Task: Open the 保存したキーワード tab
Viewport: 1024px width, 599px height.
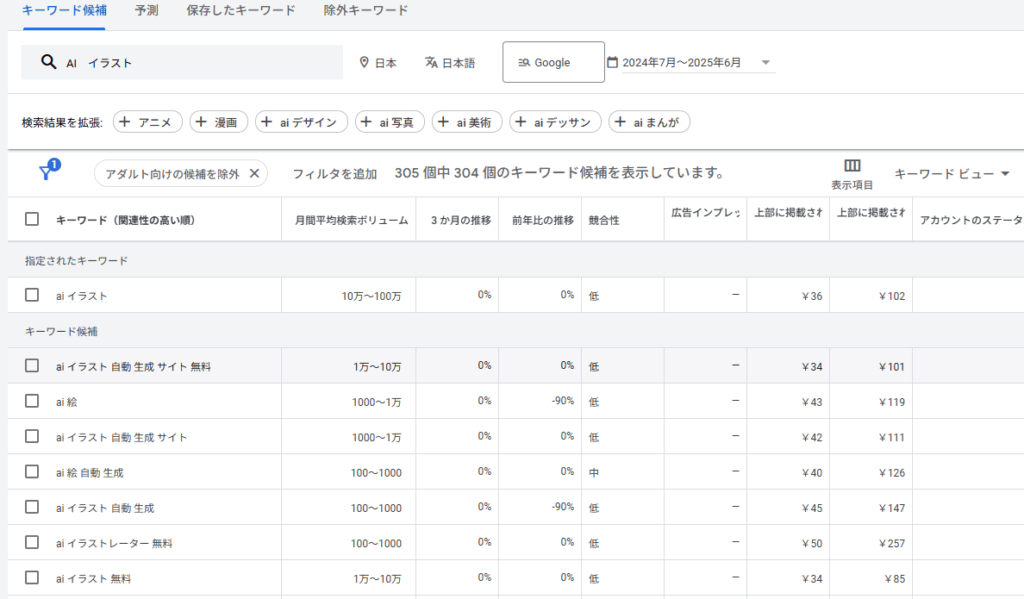Action: click(x=240, y=10)
